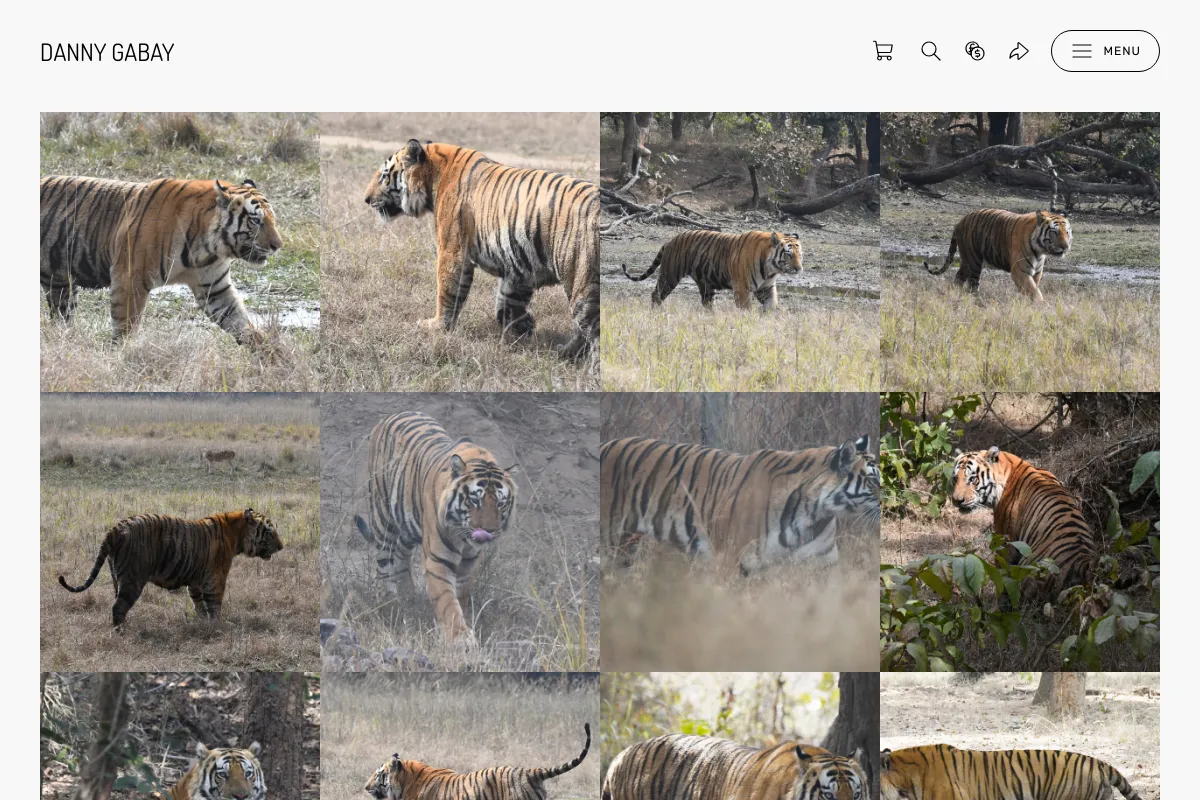The width and height of the screenshot is (1200, 800).
Task: Open first tiger photo walking right by water
Action: tap(180, 252)
